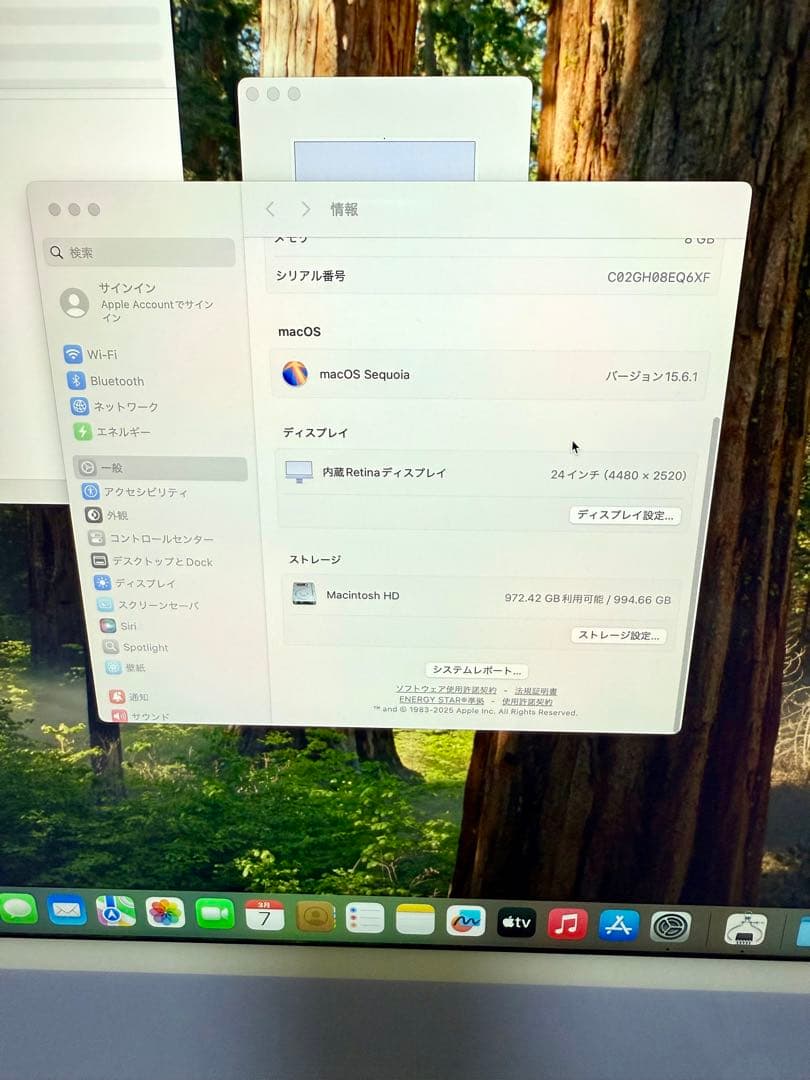Open Music from the Dock

[x=568, y=924]
